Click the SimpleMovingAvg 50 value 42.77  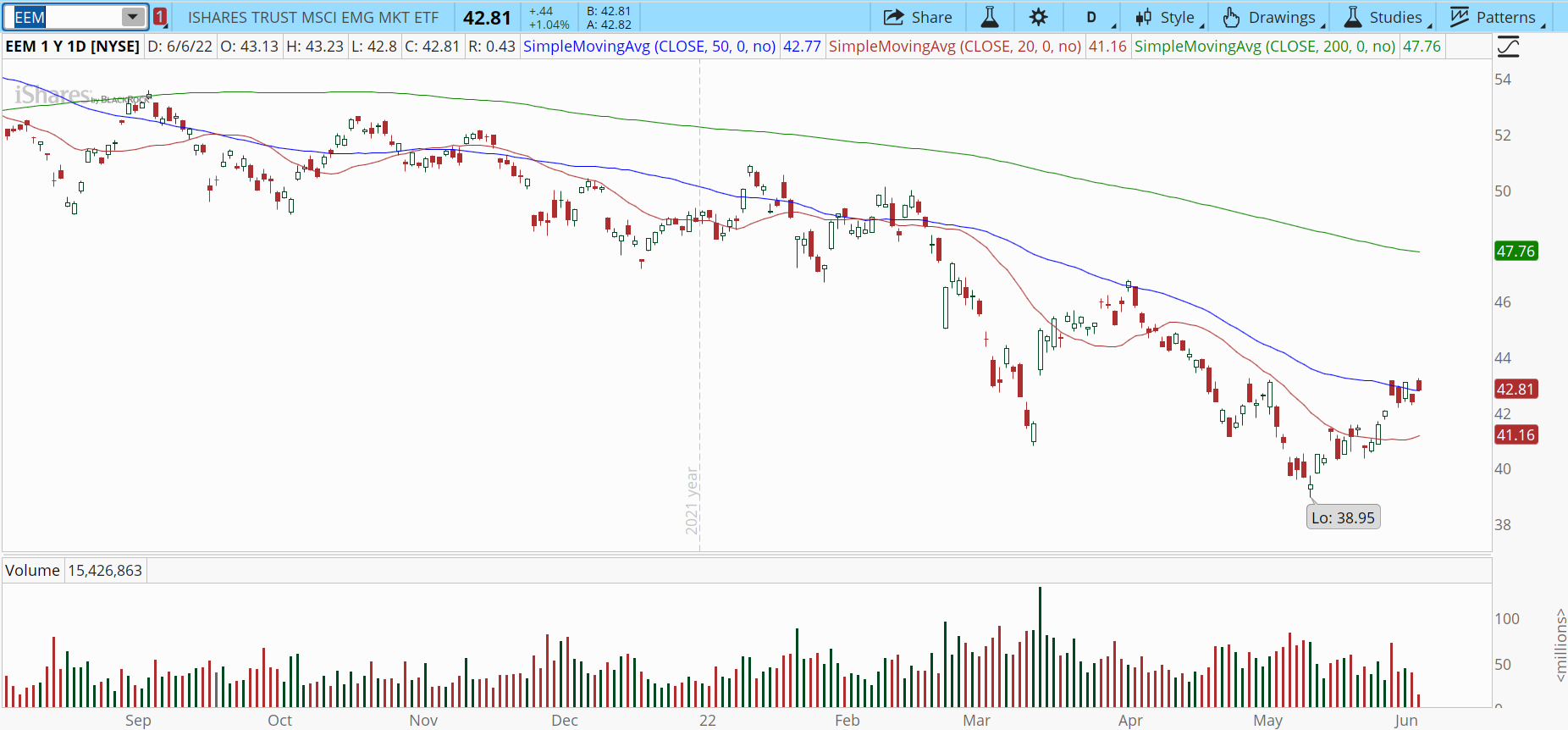pyautogui.click(x=802, y=47)
